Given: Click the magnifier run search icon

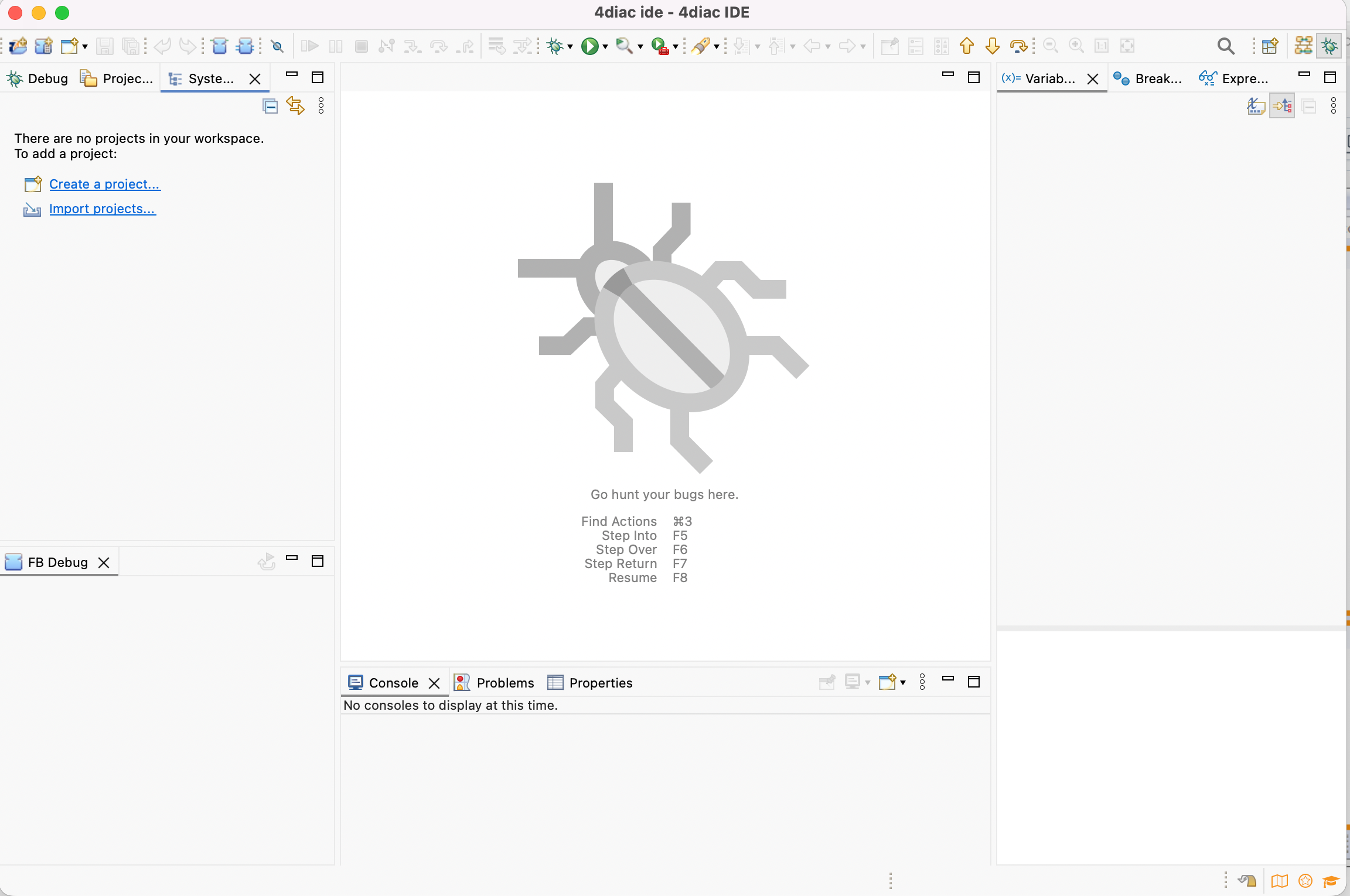Looking at the screenshot, I should [x=623, y=46].
